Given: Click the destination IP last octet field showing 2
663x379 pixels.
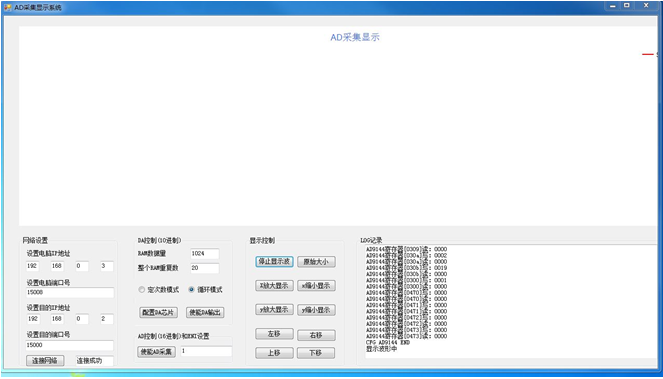Looking at the screenshot, I should [107, 319].
